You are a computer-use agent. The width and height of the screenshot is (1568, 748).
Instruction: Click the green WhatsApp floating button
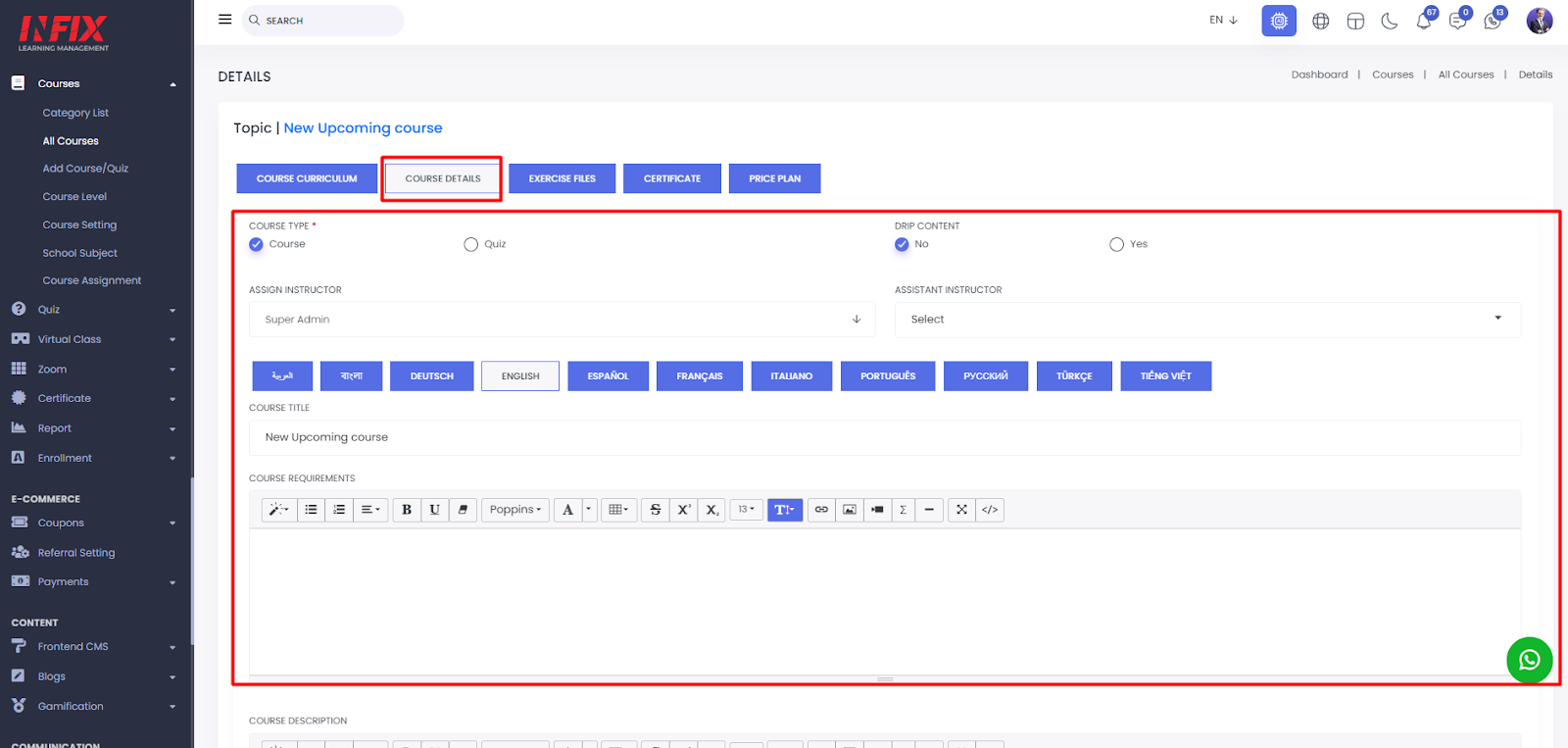(1530, 661)
